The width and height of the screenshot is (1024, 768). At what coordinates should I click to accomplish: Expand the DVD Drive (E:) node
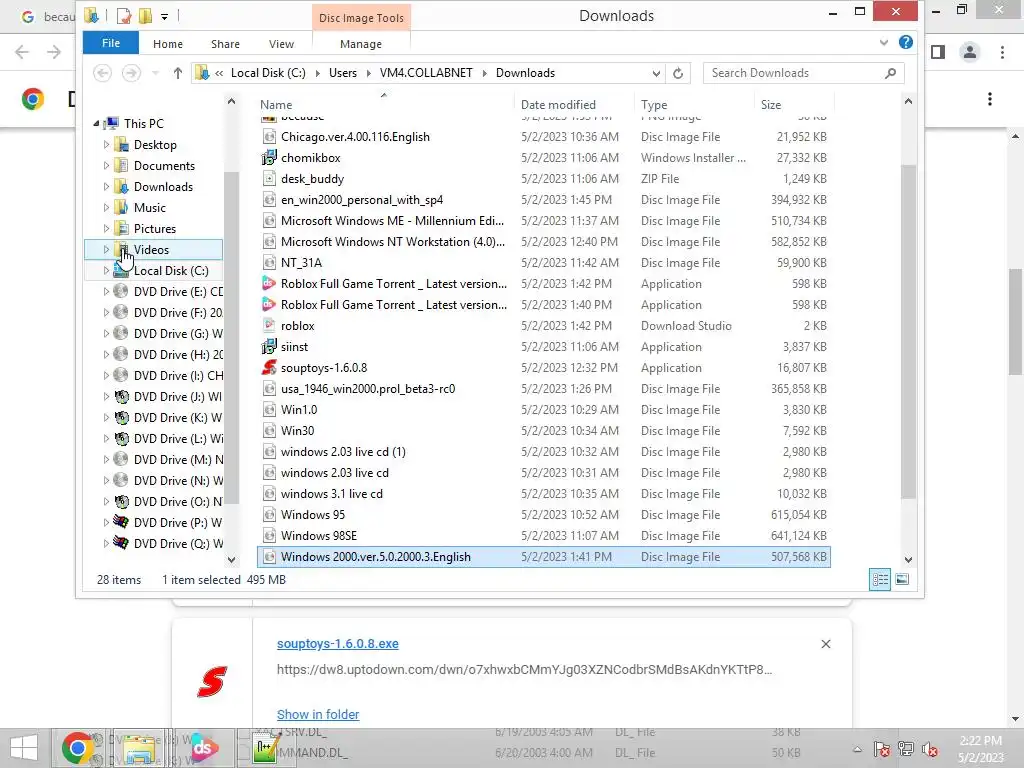(x=106, y=292)
